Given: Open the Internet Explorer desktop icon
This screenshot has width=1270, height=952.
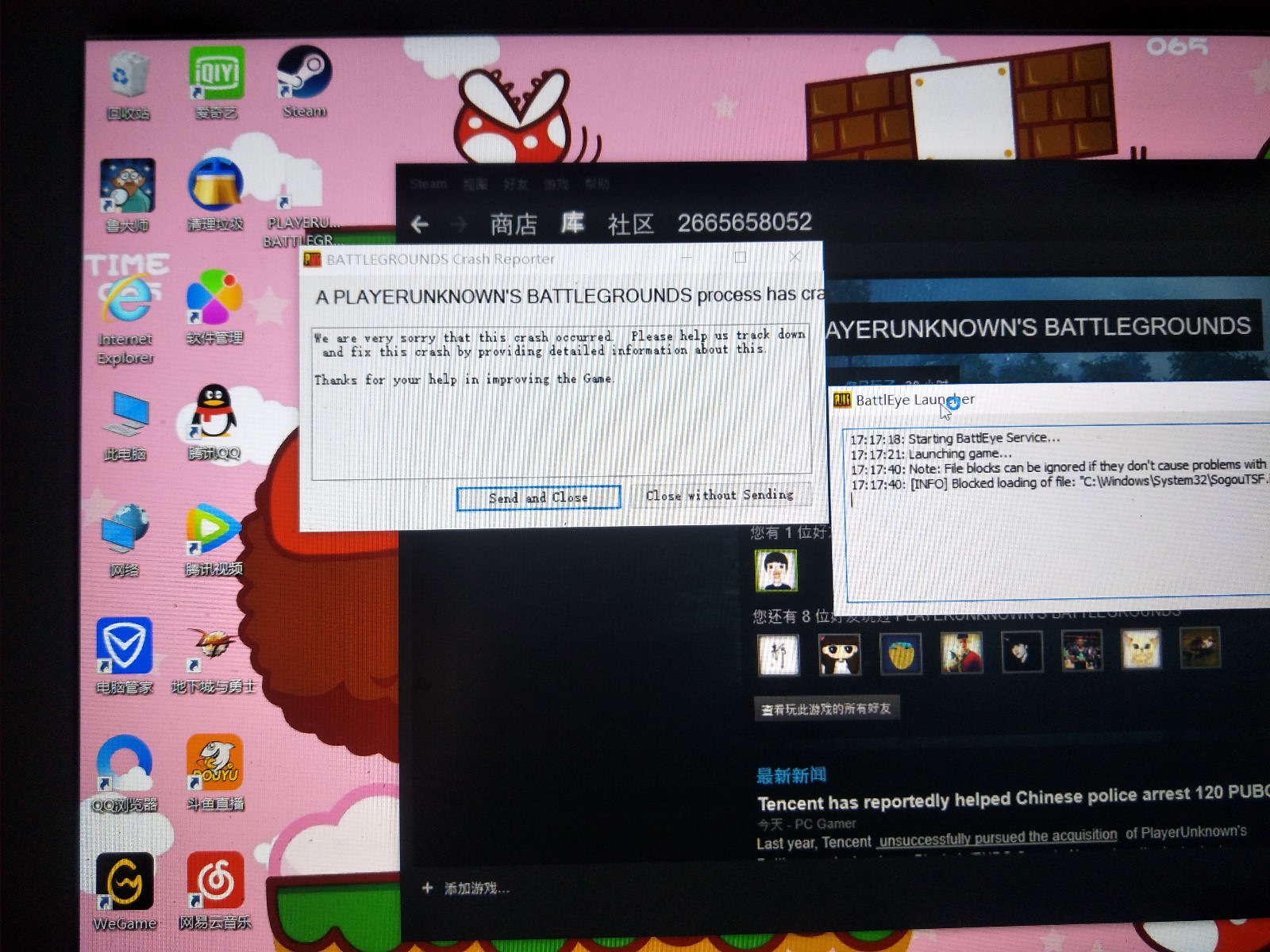Looking at the screenshot, I should (x=125, y=319).
